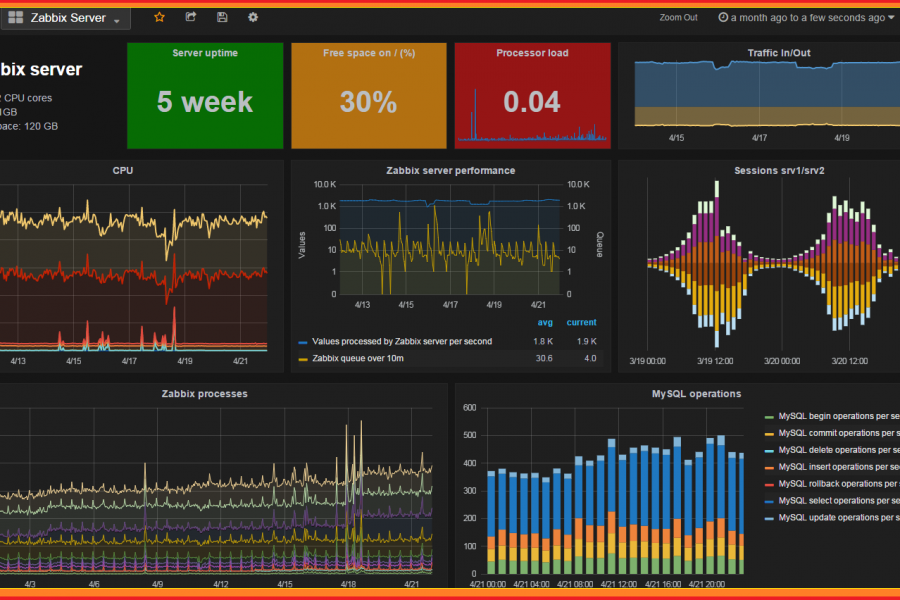Click the Values y-axis label

[x=302, y=245]
